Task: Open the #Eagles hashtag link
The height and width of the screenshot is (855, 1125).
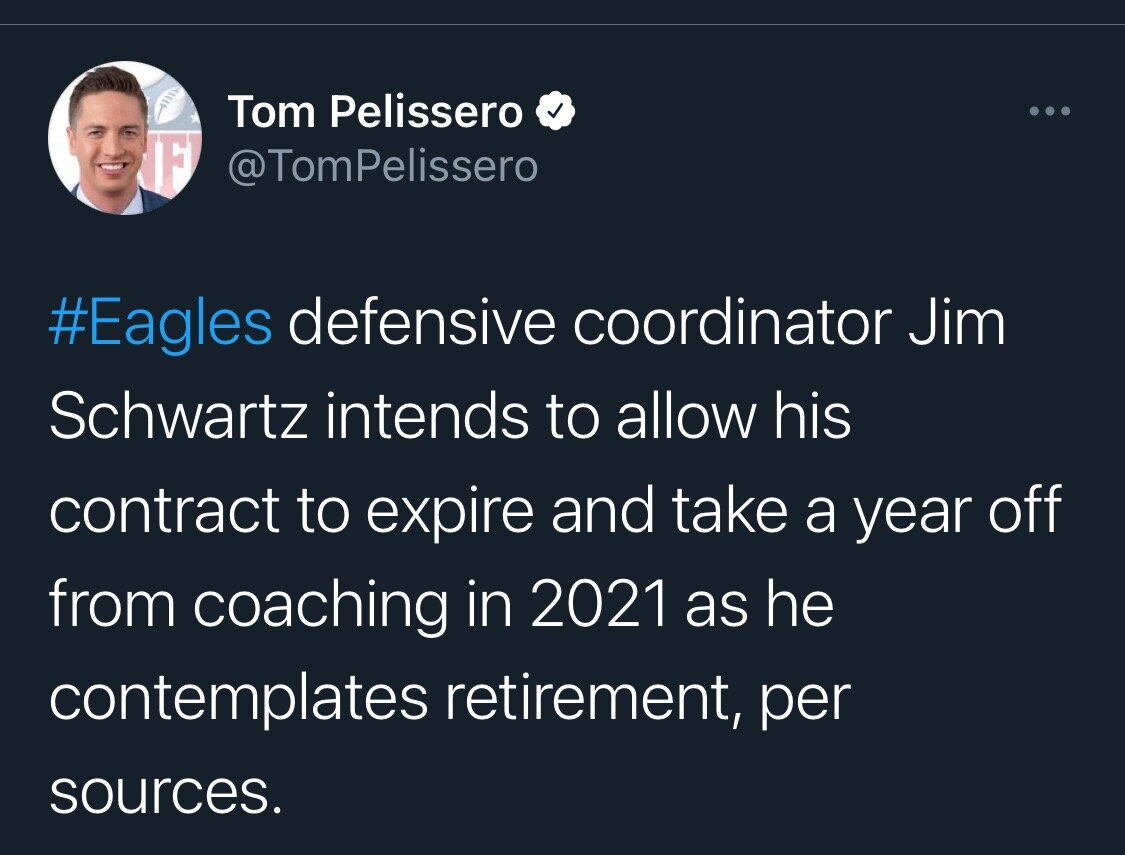Action: click(x=160, y=325)
